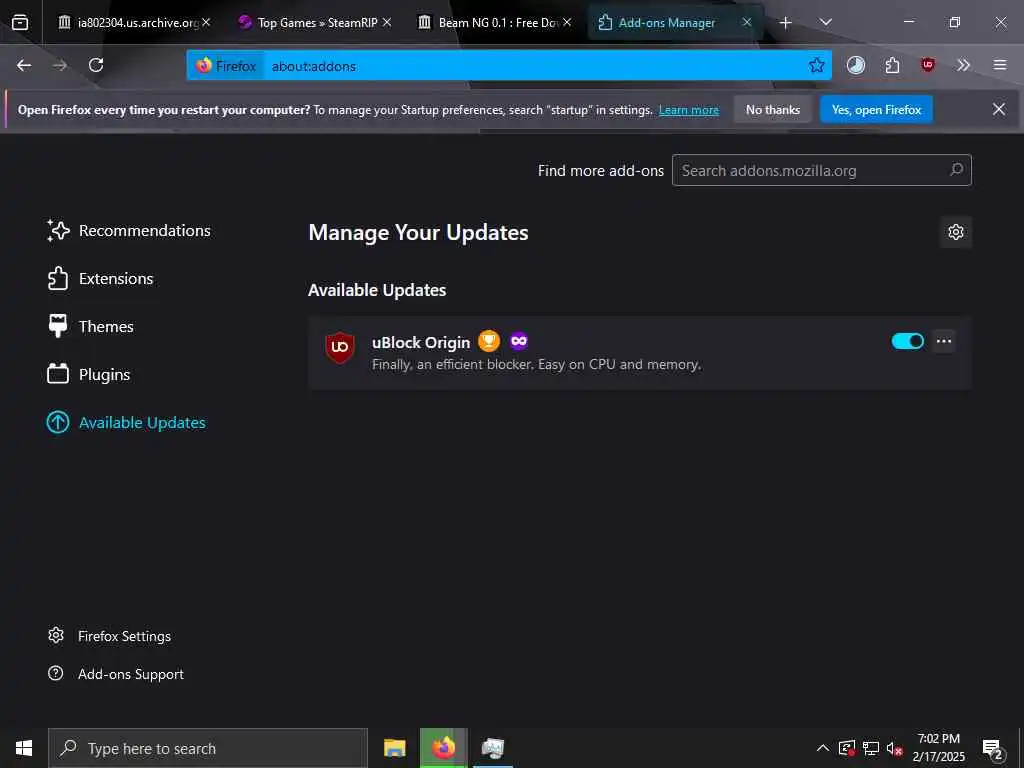Open the Add-ons Support link

116,674
